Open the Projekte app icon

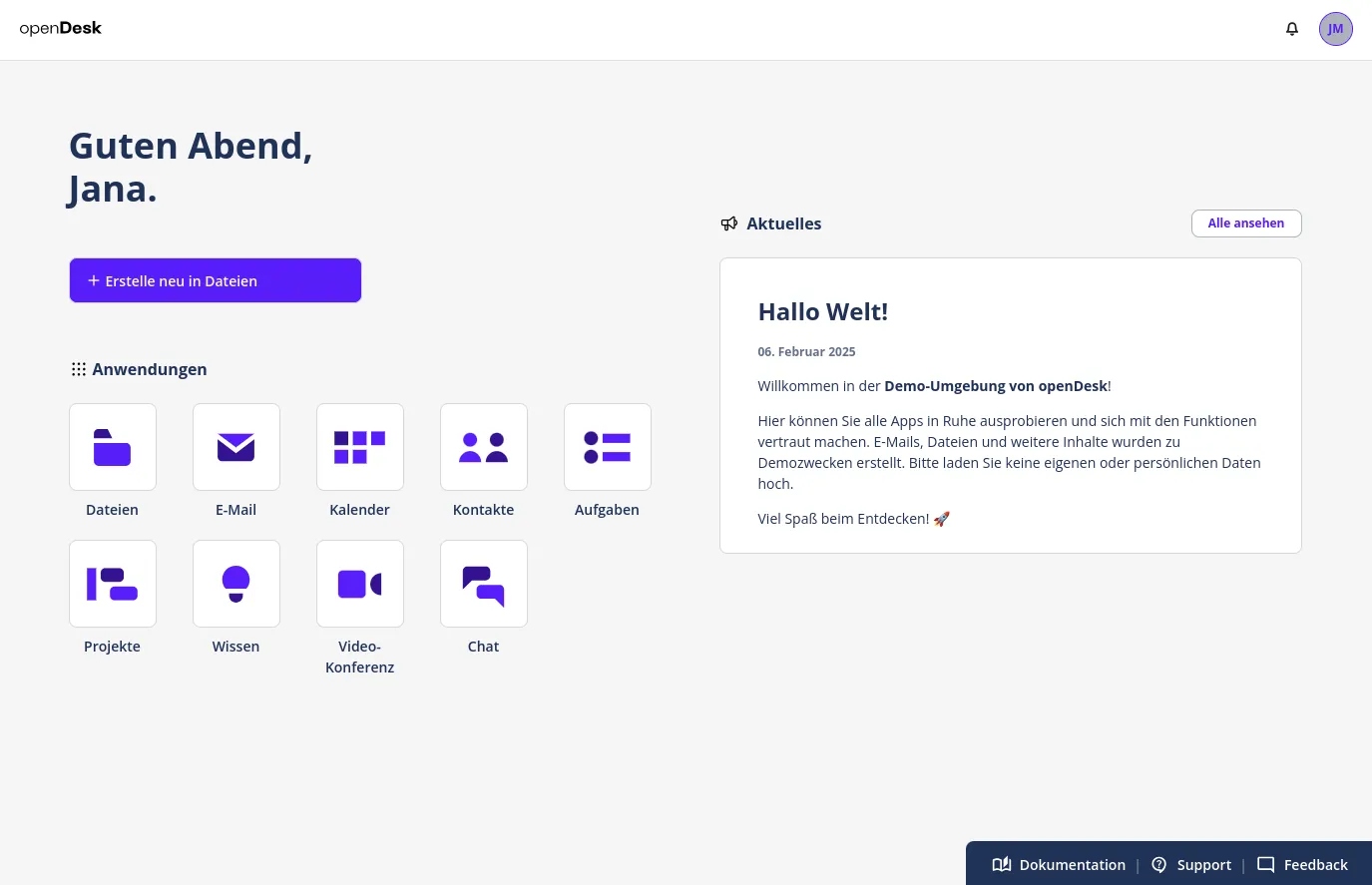pos(112,584)
